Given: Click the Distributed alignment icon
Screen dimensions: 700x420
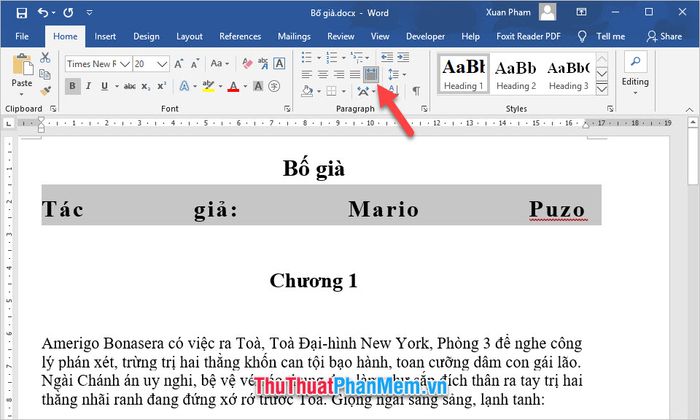Looking at the screenshot, I should [x=371, y=74].
